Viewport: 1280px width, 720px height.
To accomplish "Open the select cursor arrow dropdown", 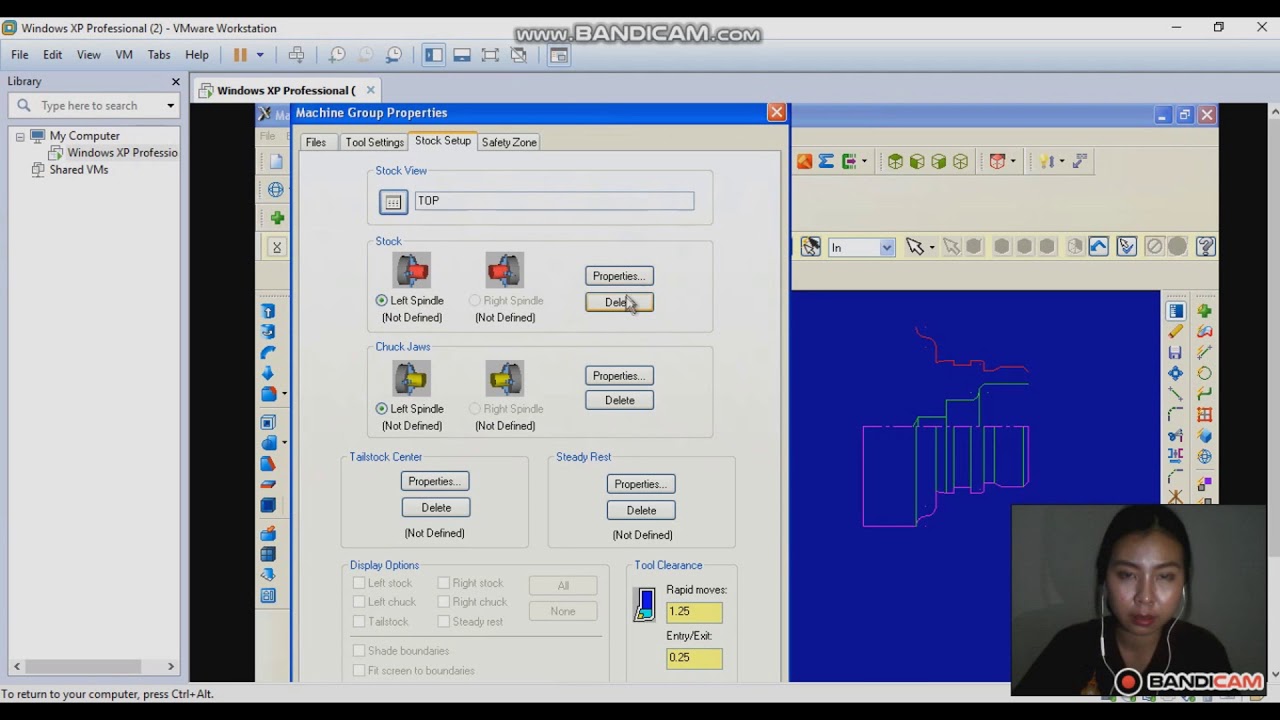I will pyautogui.click(x=931, y=247).
